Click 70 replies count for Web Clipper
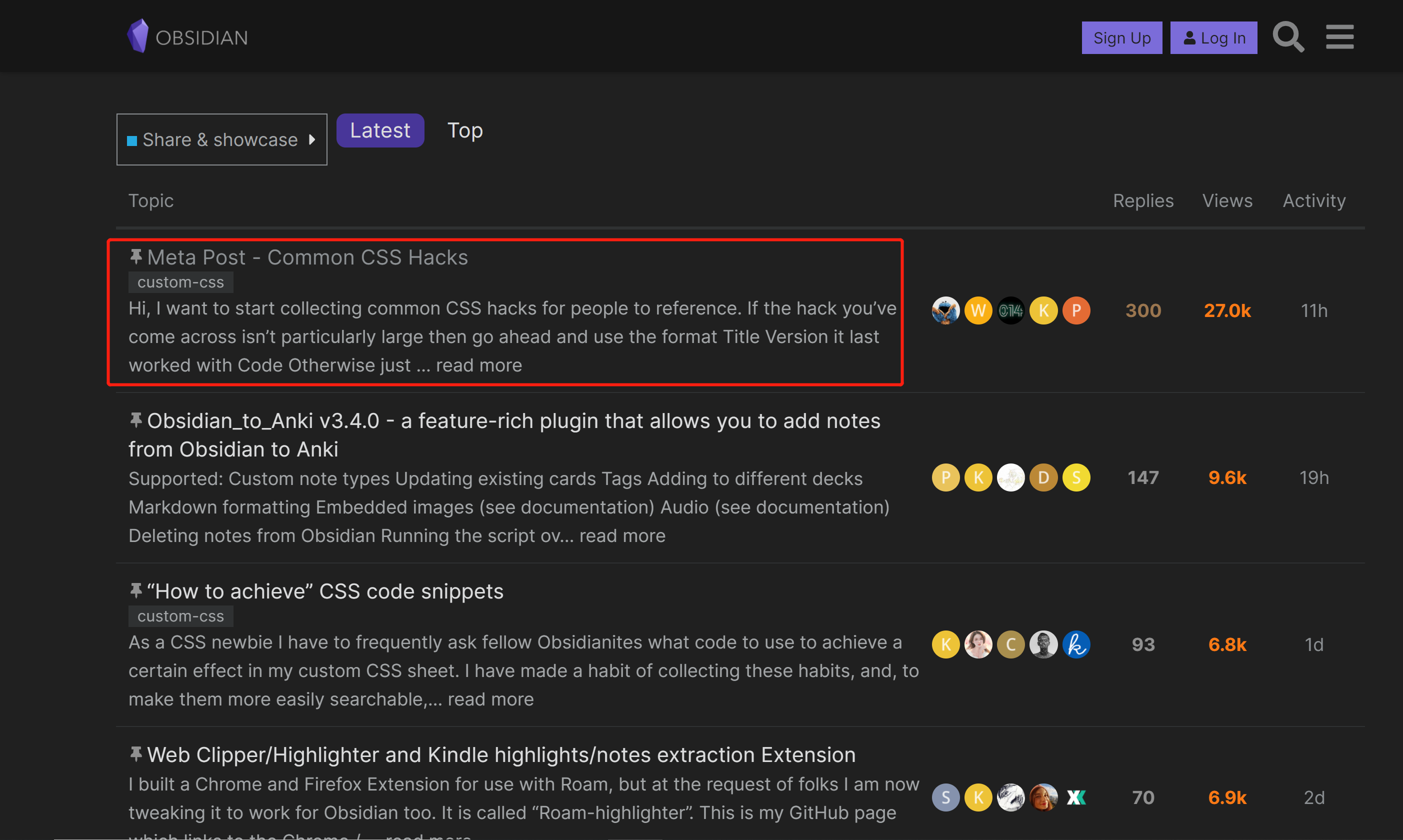 coord(1143,797)
